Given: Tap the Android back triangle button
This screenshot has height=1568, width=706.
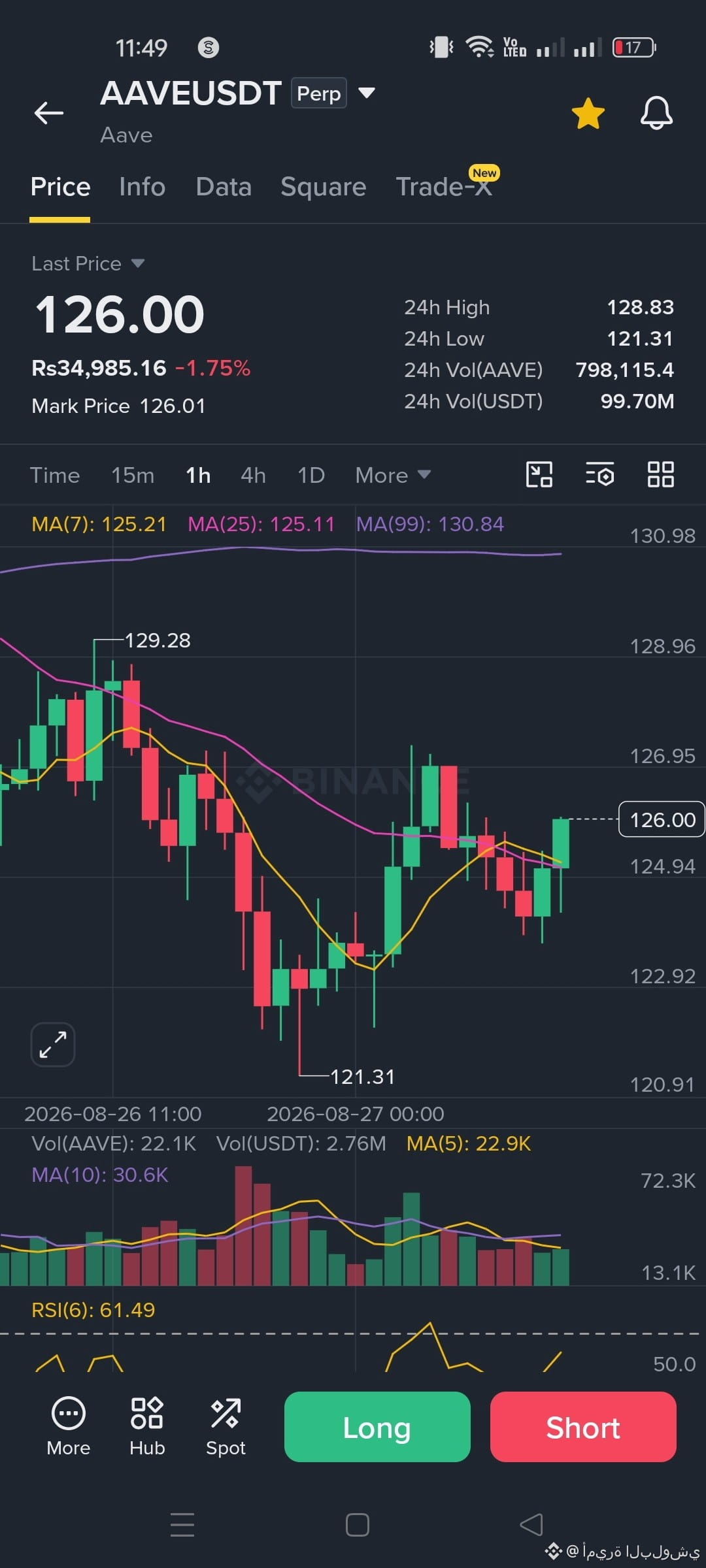Looking at the screenshot, I should tap(531, 1524).
